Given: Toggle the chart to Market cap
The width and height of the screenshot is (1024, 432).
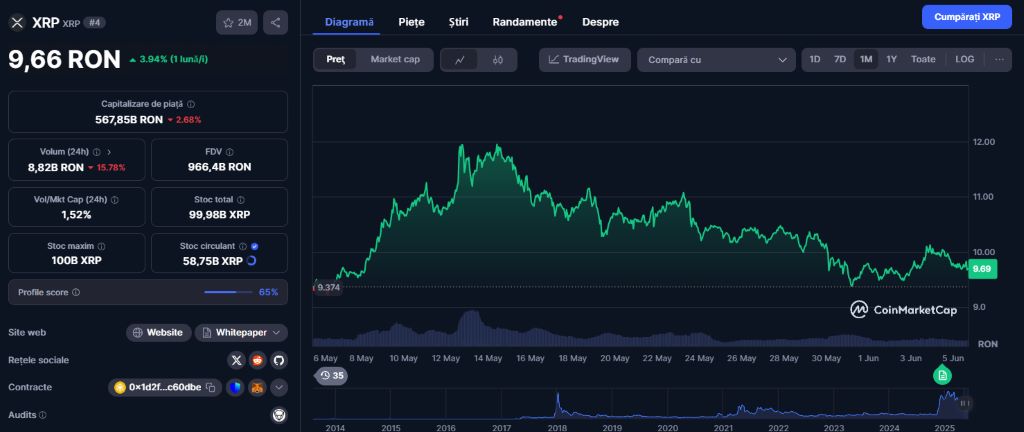Looking at the screenshot, I should [395, 60].
